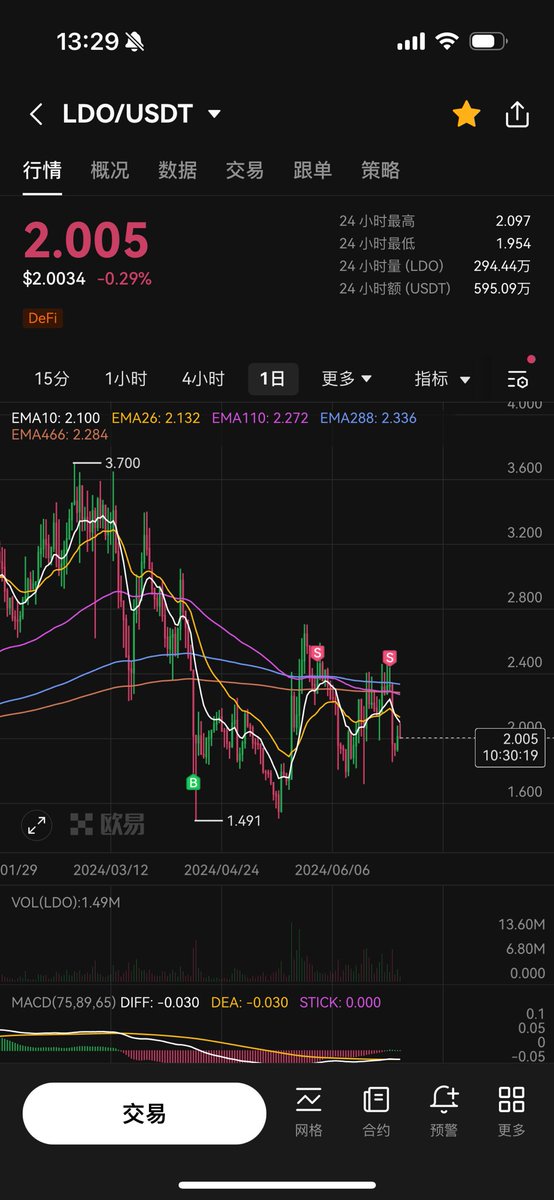Tap the 24 小时最低 value 1.954
The image size is (554, 1200).
512,243
